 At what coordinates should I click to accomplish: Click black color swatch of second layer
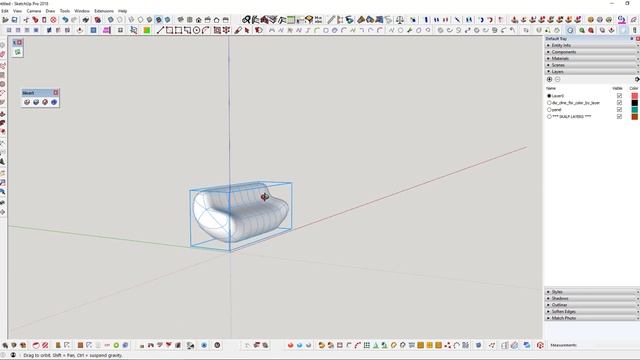(x=635, y=102)
